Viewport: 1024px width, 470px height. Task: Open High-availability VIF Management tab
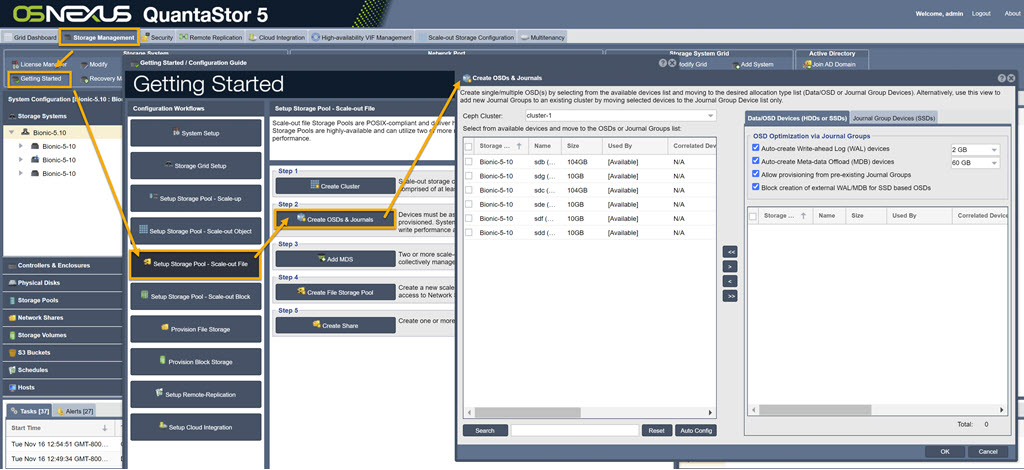(x=361, y=37)
